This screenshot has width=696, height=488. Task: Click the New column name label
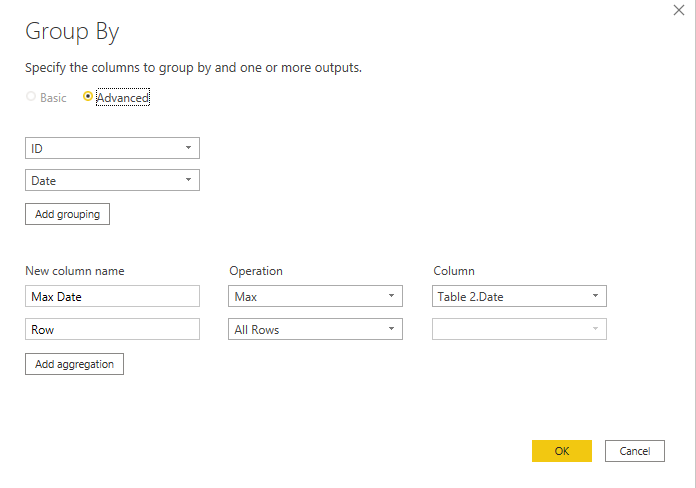point(75,271)
